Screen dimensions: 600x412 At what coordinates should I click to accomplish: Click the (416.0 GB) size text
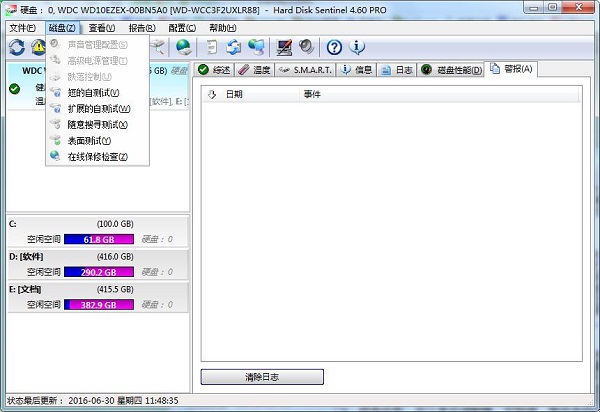click(115, 256)
